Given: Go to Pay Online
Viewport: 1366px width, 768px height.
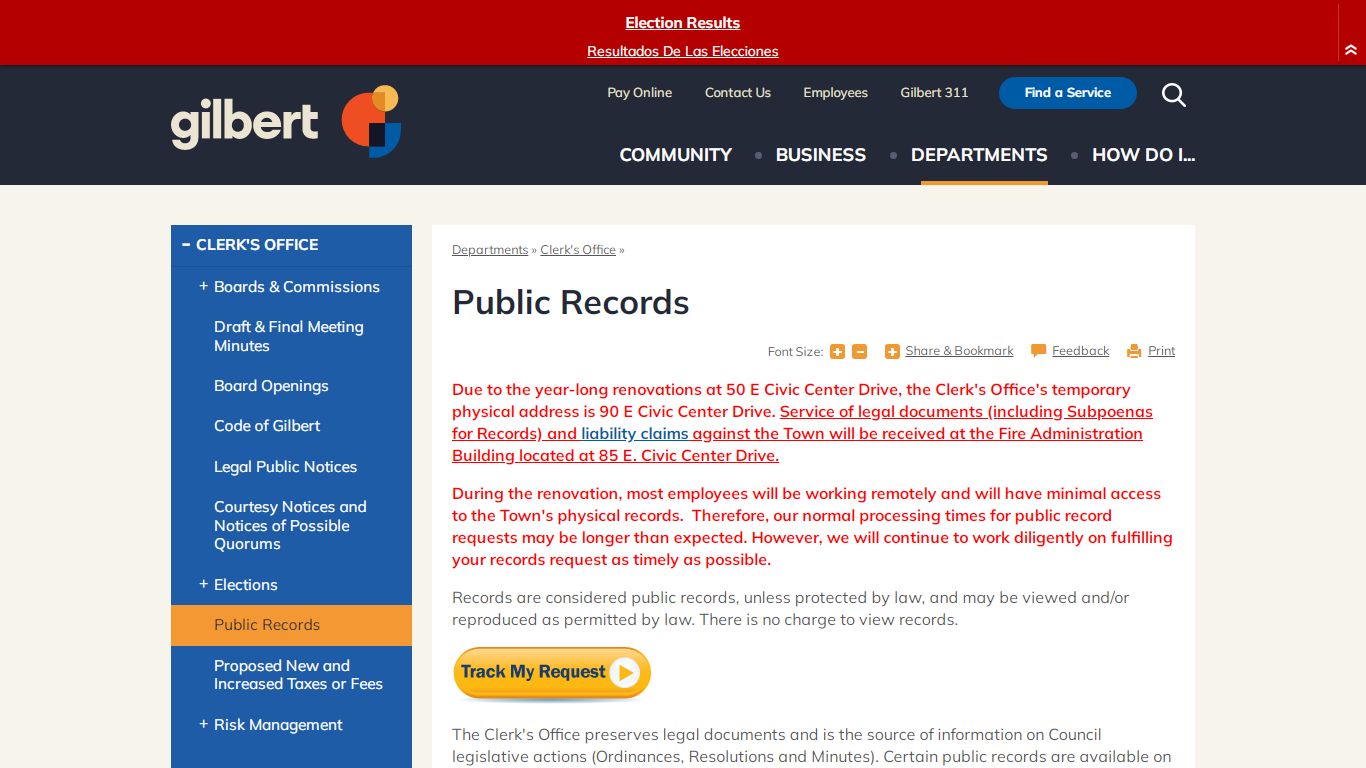Looking at the screenshot, I should point(639,92).
